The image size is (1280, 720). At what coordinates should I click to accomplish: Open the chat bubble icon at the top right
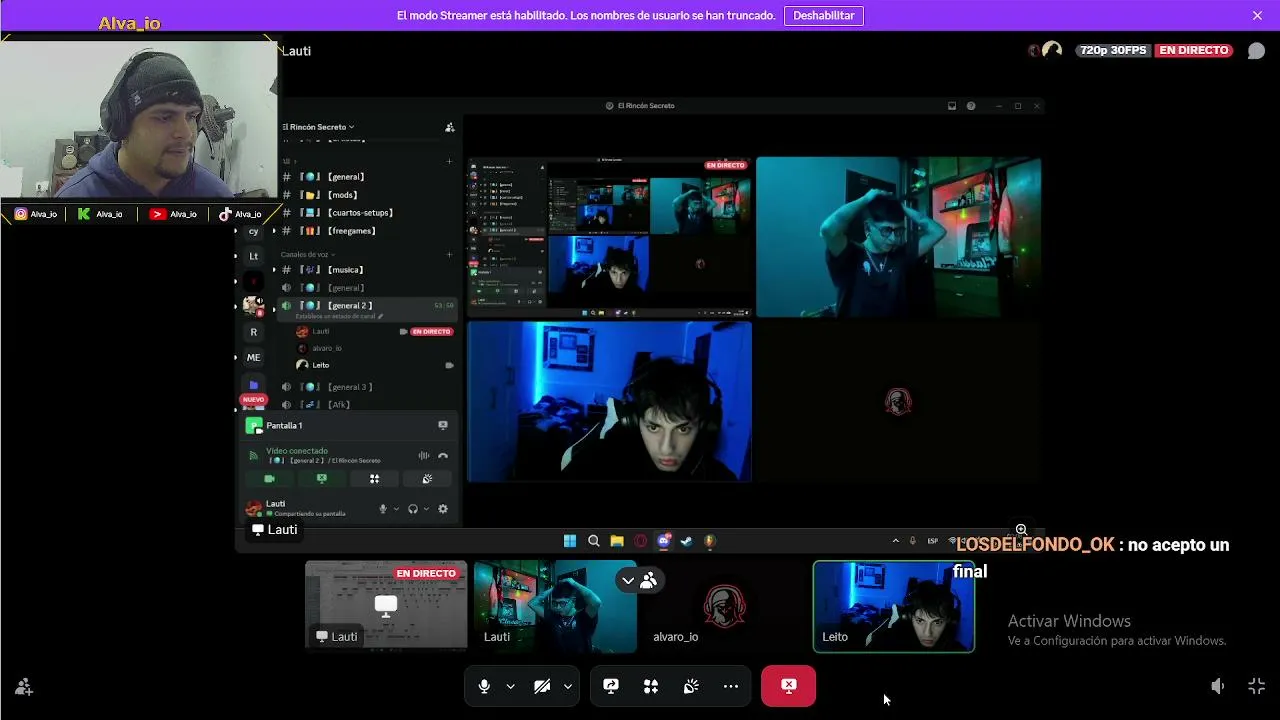click(1256, 51)
